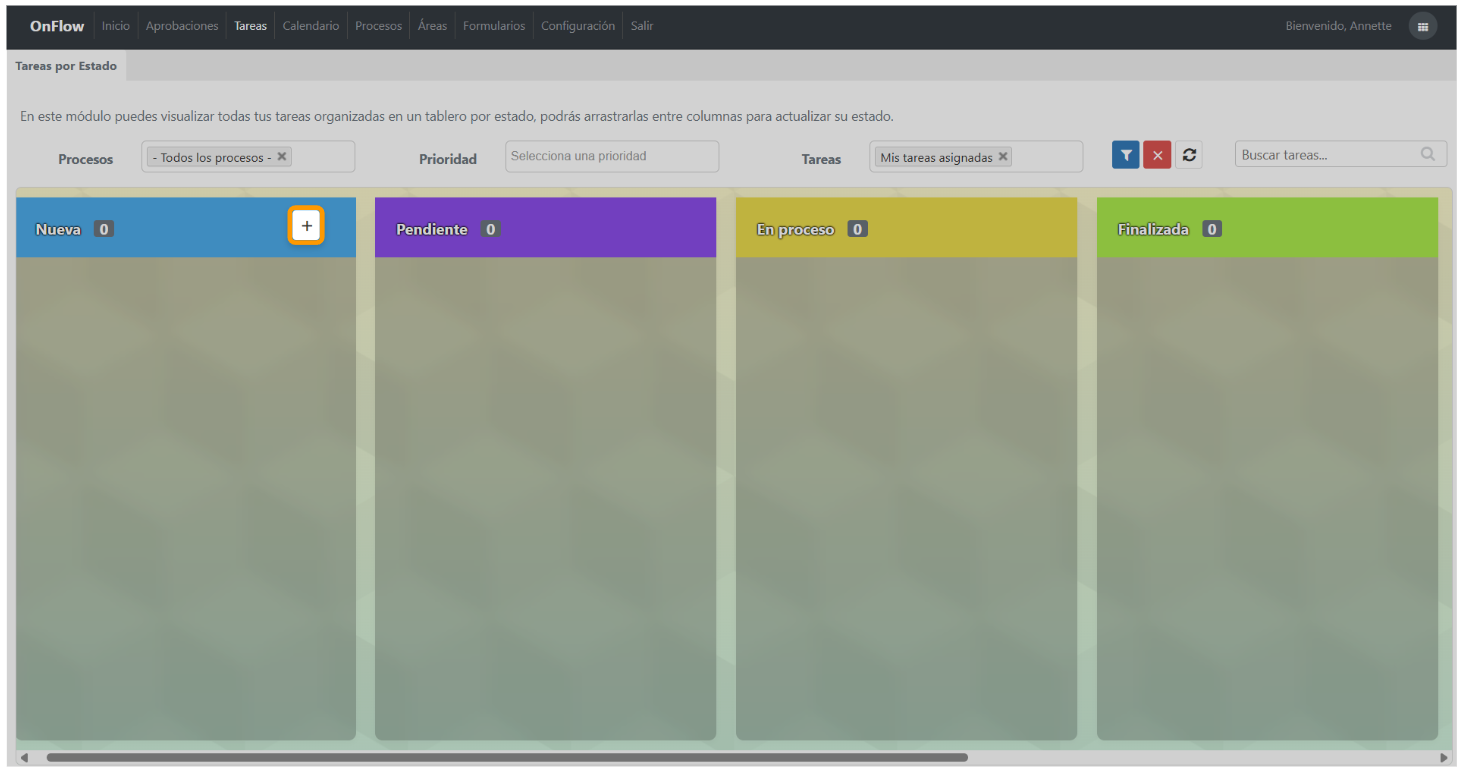Select Tareas in the navigation bar
The height and width of the screenshot is (776, 1460).
[250, 26]
